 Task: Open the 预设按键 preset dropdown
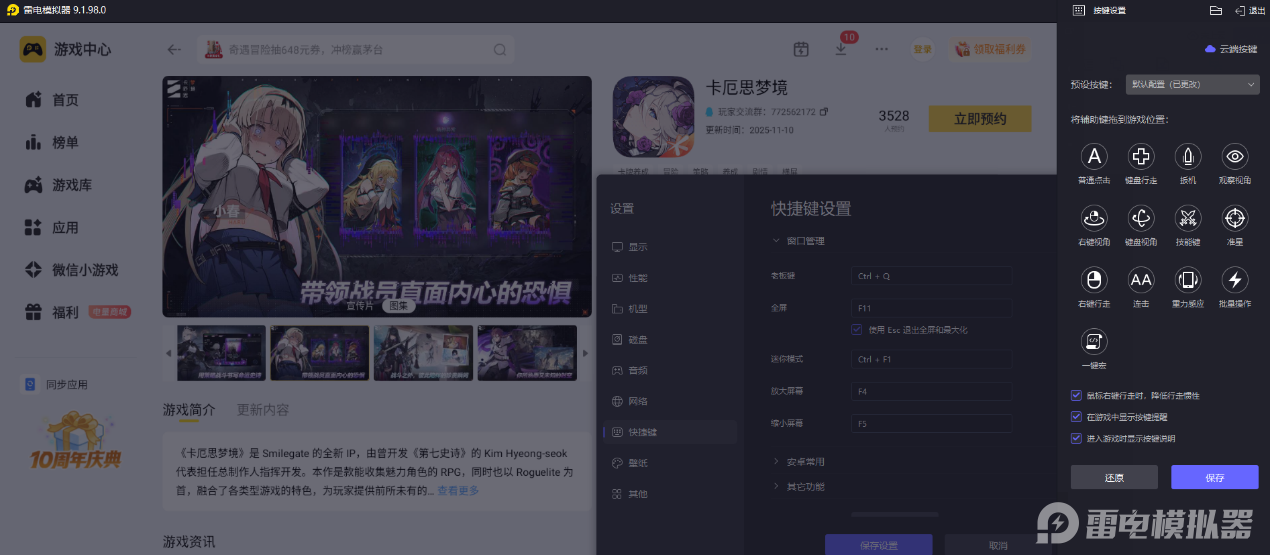pos(1192,85)
